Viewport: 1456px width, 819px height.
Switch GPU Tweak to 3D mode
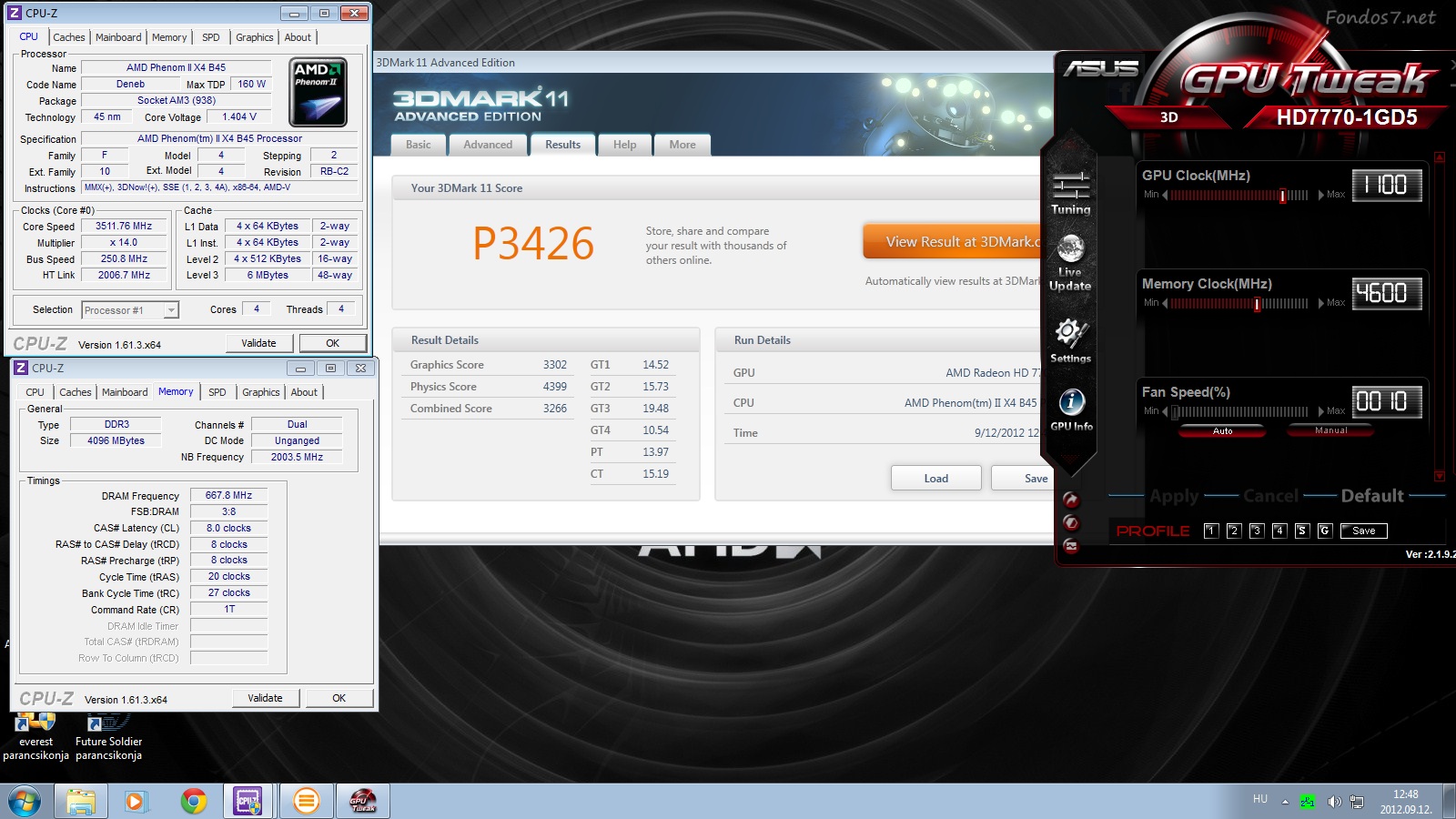[1169, 117]
